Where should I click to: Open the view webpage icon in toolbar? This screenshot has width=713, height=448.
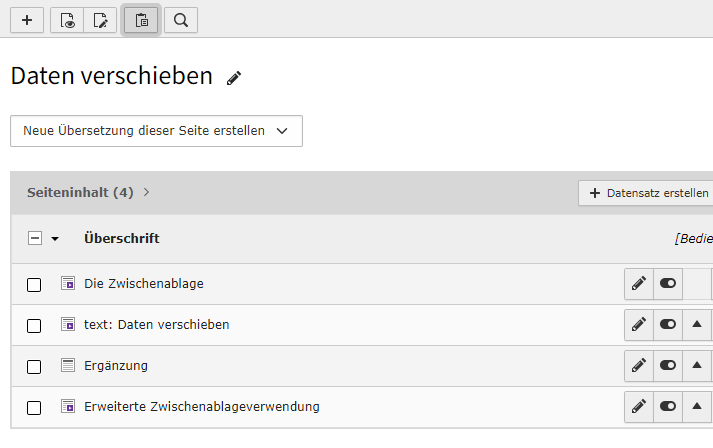click(67, 20)
